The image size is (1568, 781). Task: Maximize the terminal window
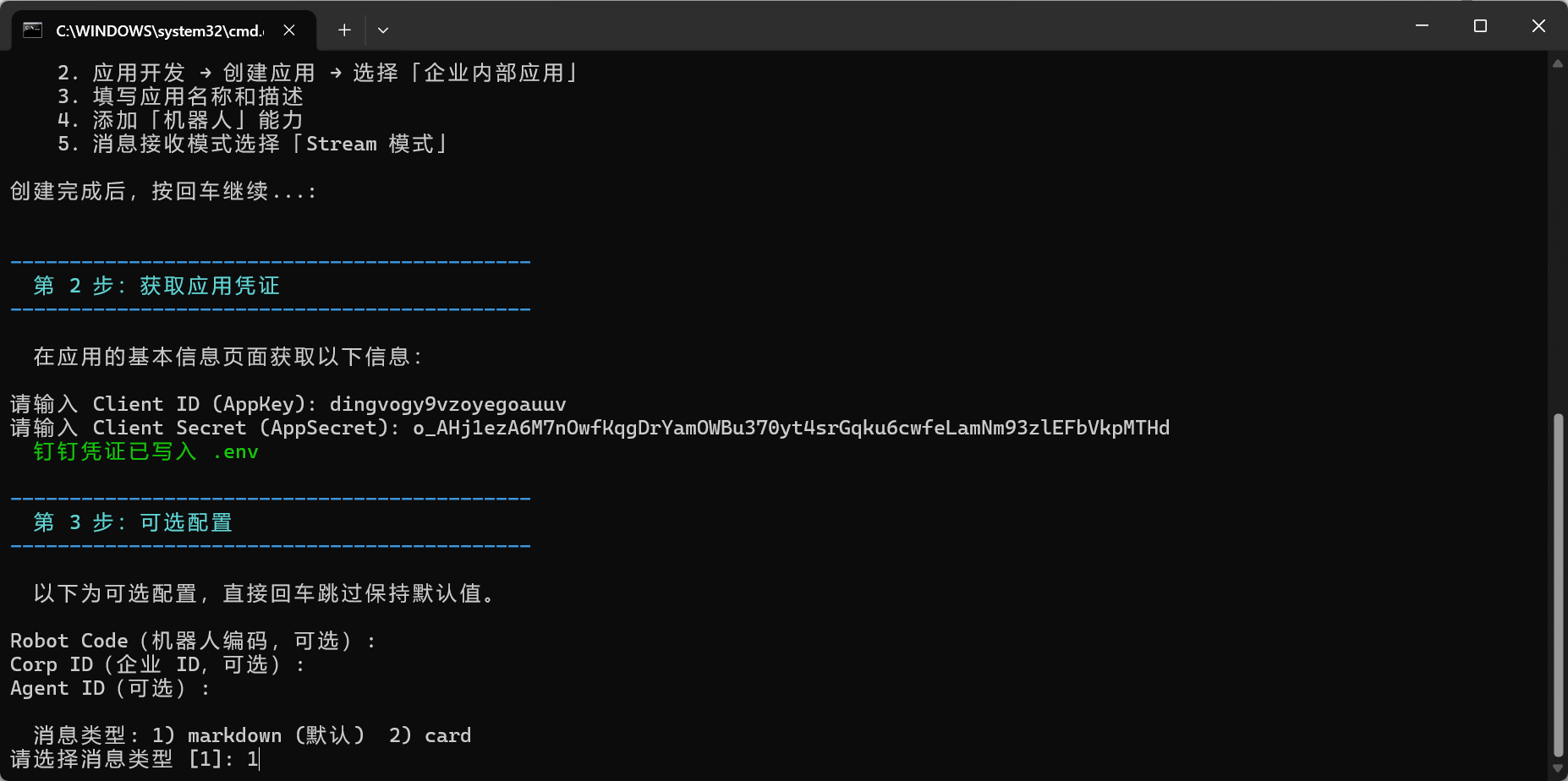pos(1480,26)
